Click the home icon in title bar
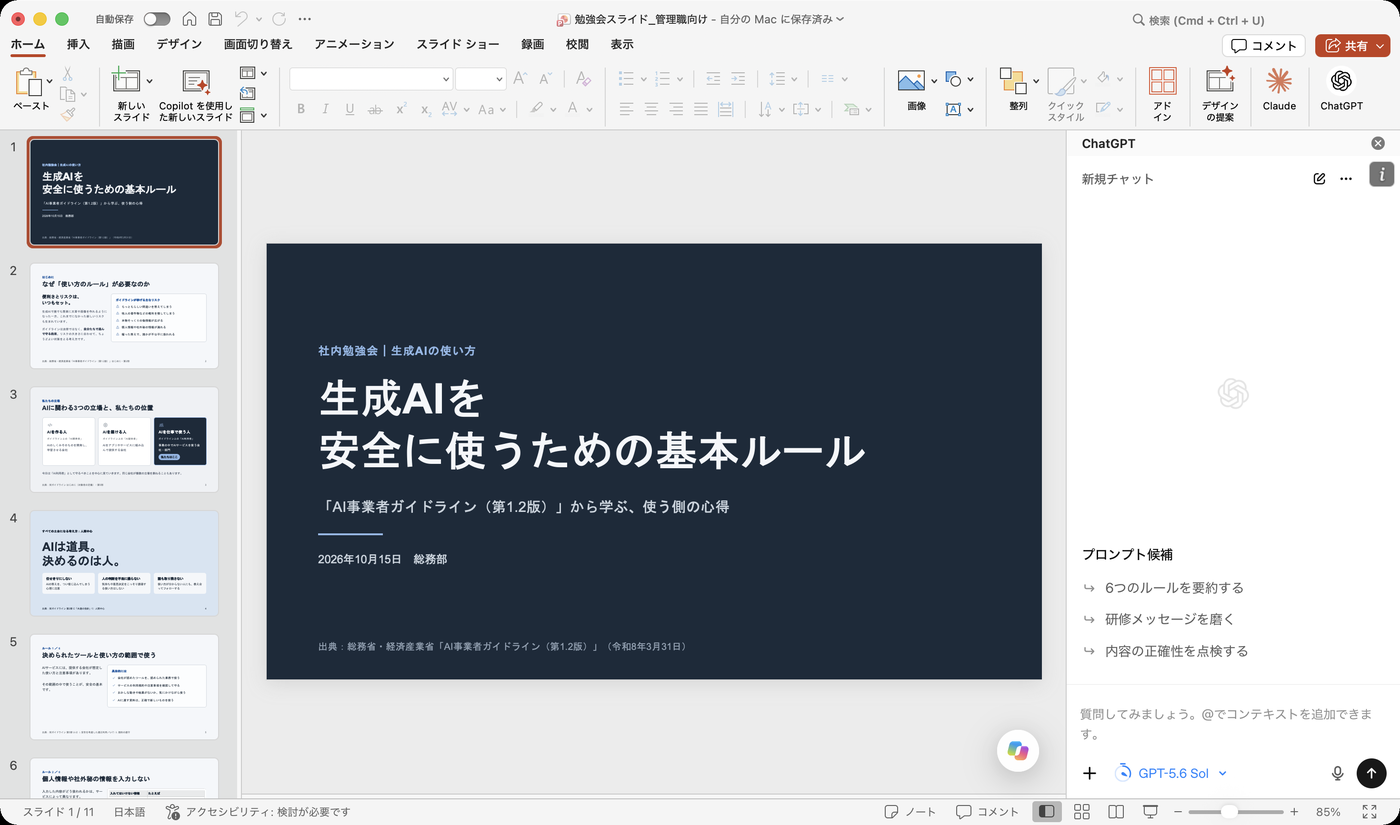The width and height of the screenshot is (1400, 825). [x=190, y=19]
